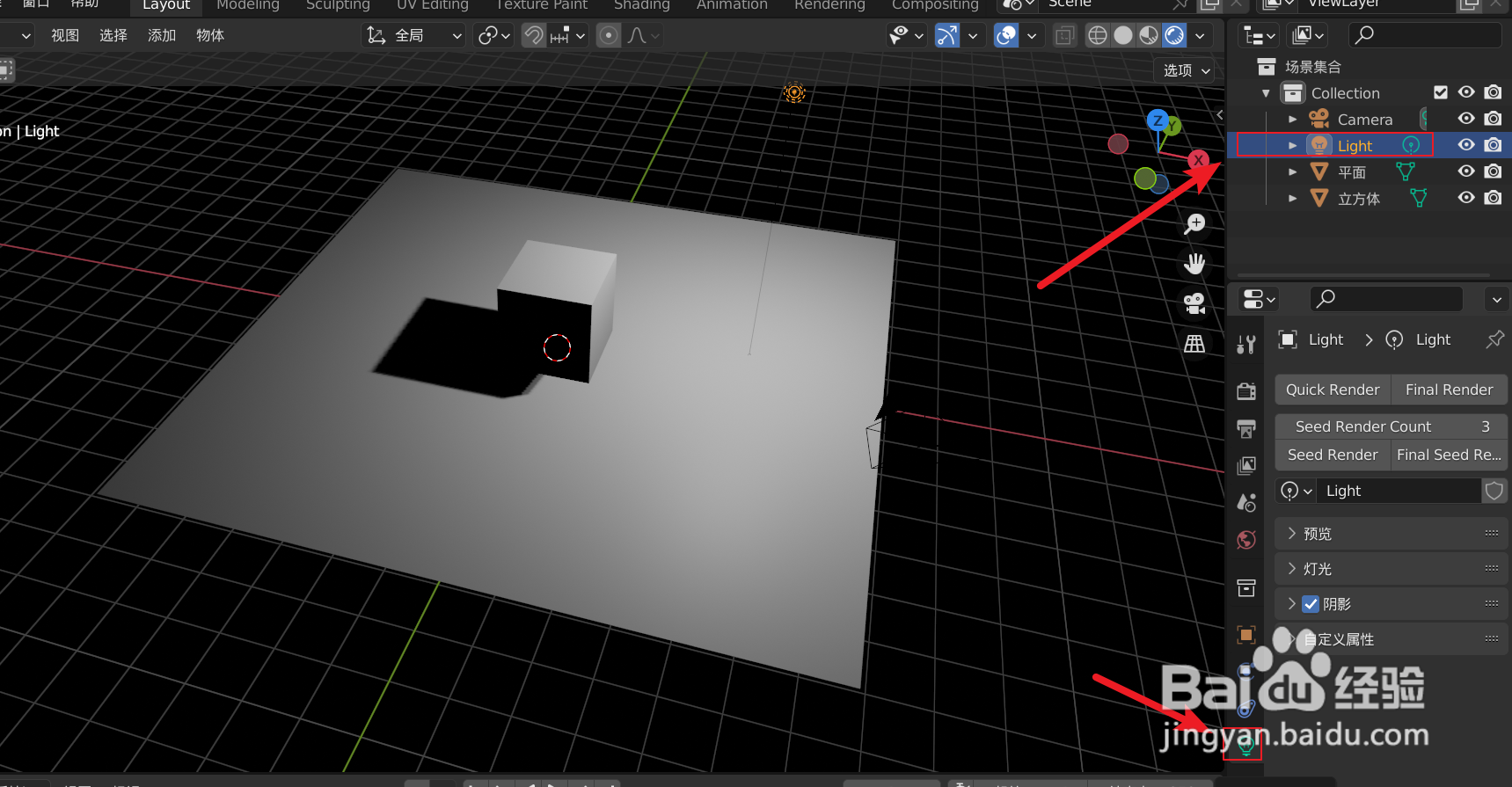Open the properties editor type dropdown
This screenshot has height=787, width=1512.
click(x=1258, y=299)
